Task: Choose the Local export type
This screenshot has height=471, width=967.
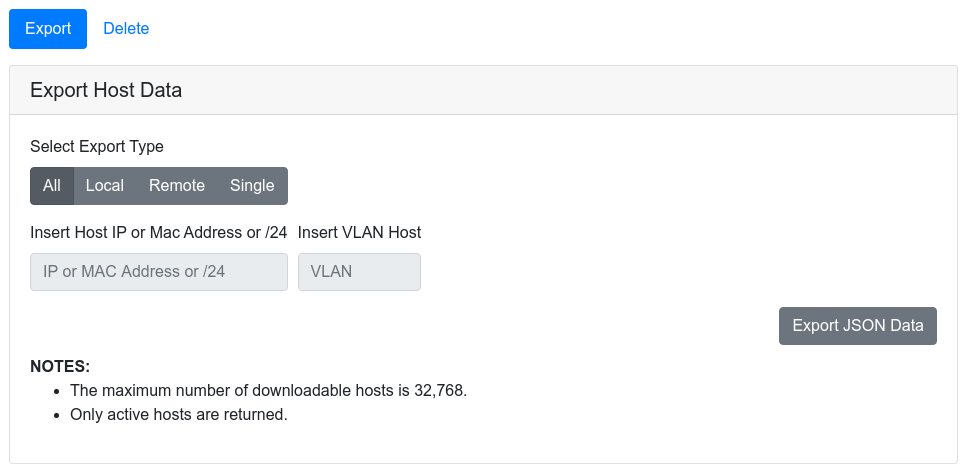Action: (105, 186)
